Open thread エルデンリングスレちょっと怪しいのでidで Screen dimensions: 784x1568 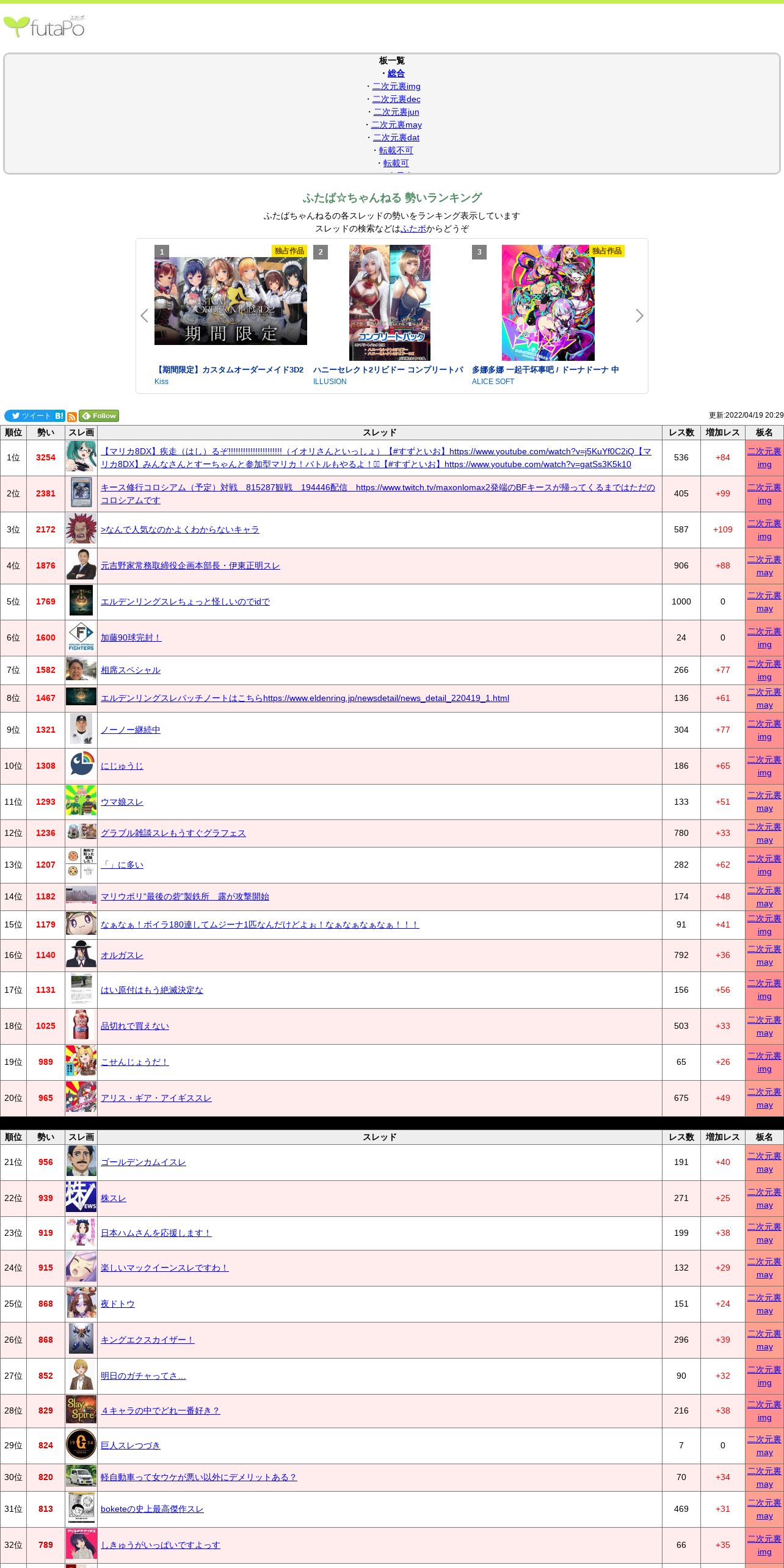(x=185, y=601)
